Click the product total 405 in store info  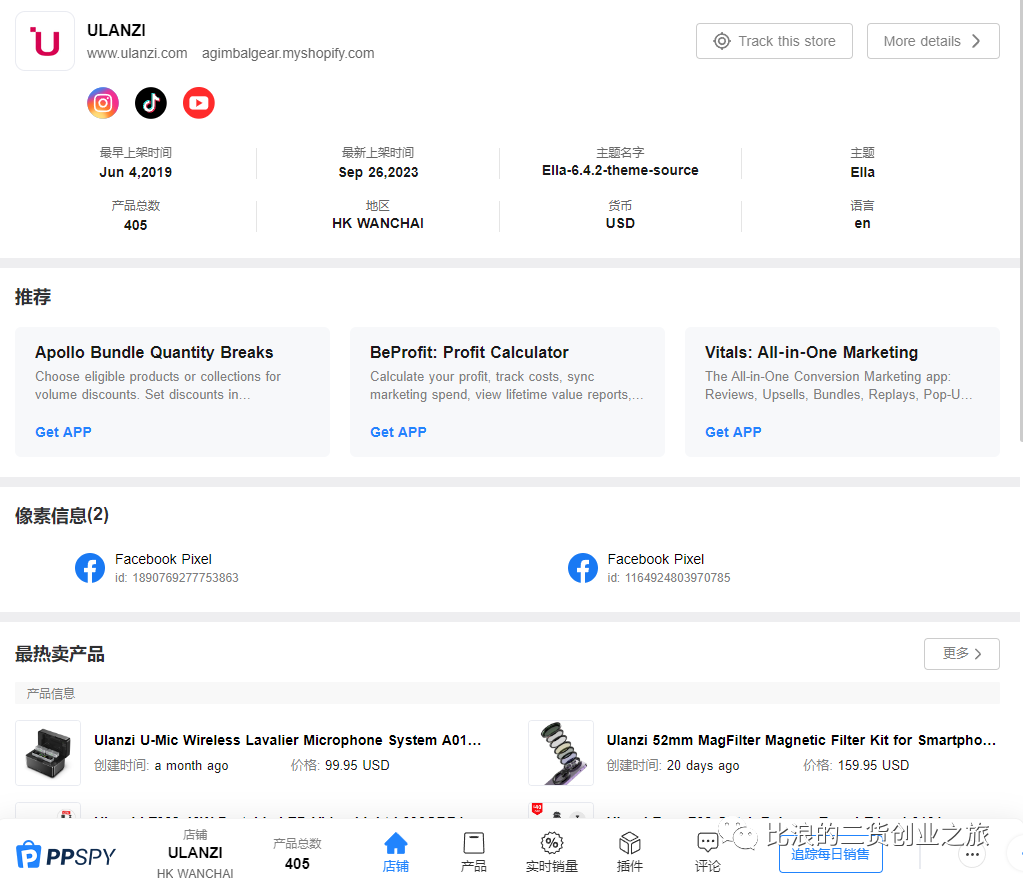click(x=136, y=225)
